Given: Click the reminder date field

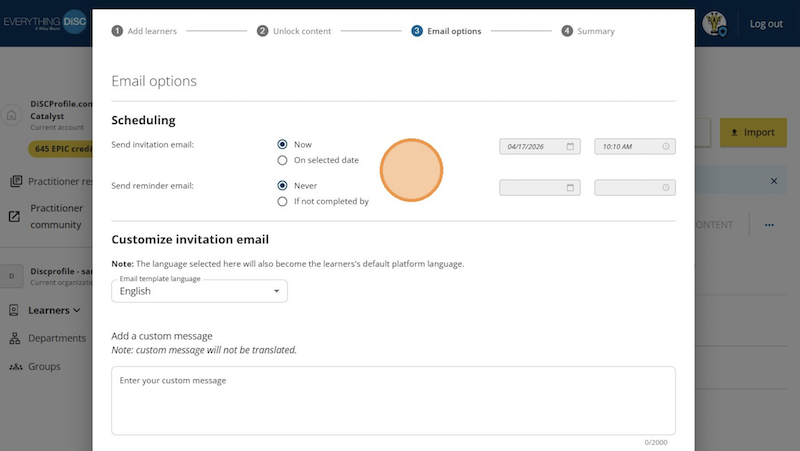Looking at the screenshot, I should point(540,188).
